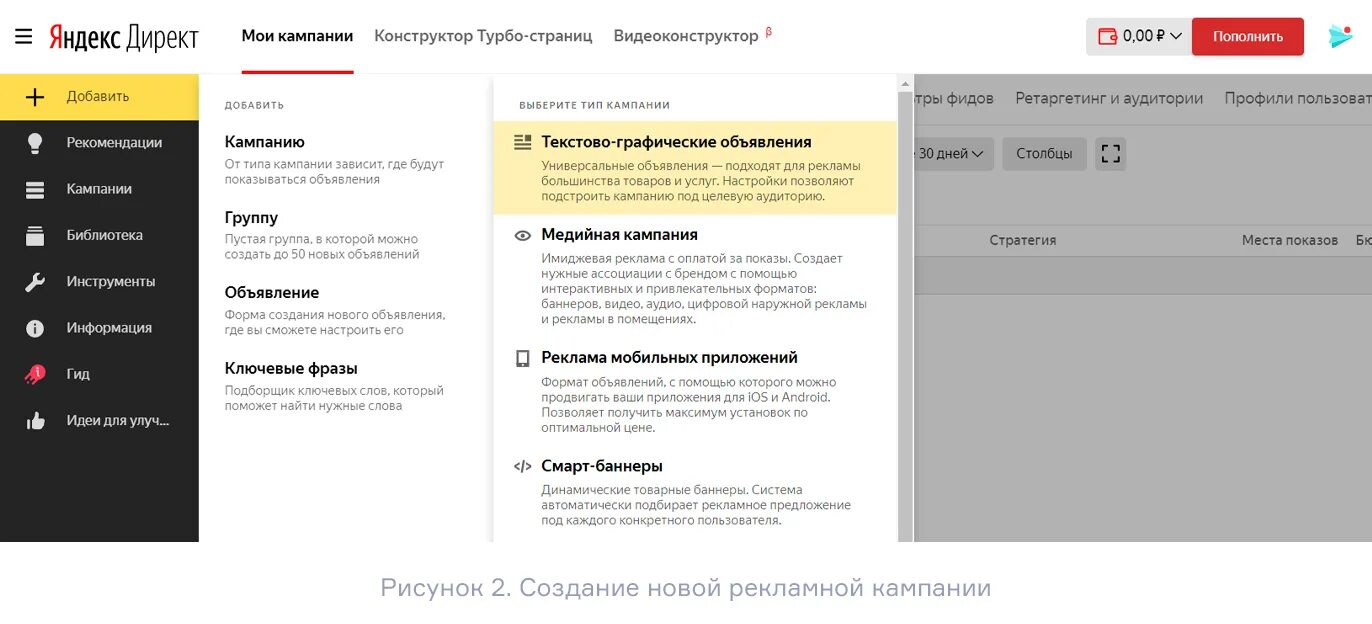The height and width of the screenshot is (624, 1372).
Task: Click the Столбцы button
Action: pos(1044,154)
